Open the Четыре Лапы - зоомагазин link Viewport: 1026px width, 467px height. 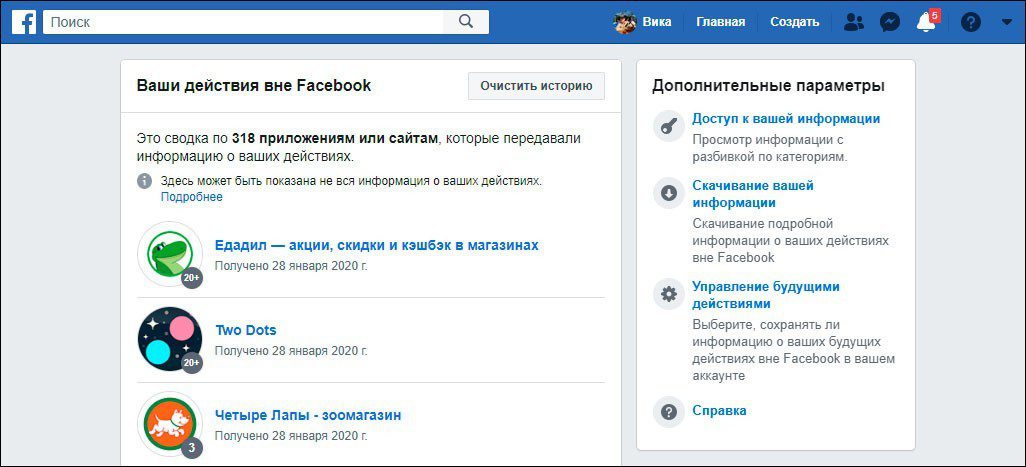coord(308,415)
